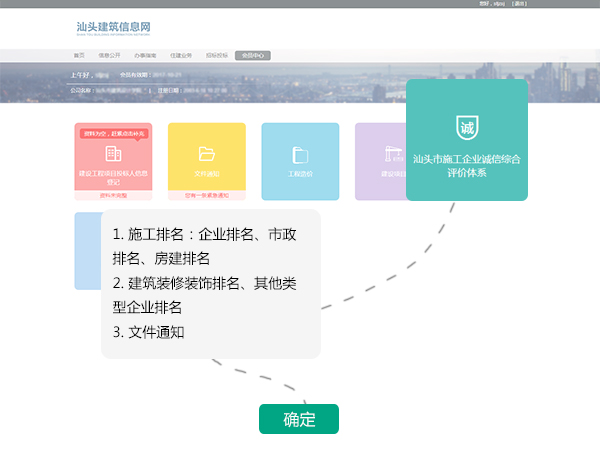The height and width of the screenshot is (450, 600).
Task: Click the folder icon on the yellow tile
Action: [x=207, y=154]
